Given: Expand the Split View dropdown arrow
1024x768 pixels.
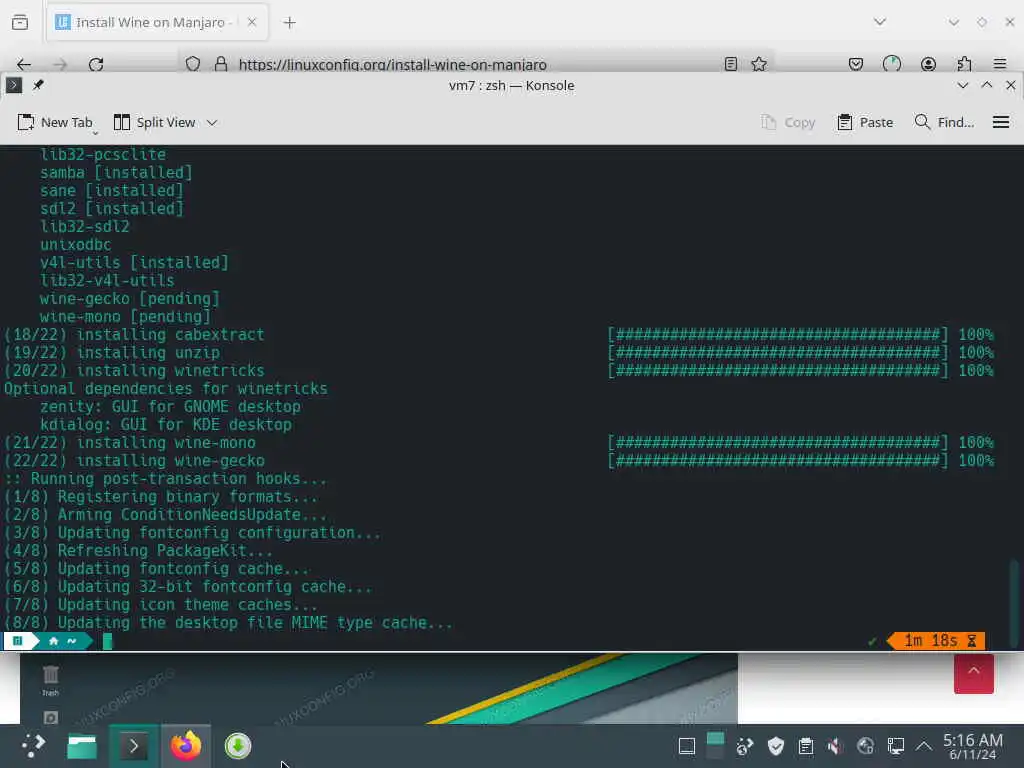Looking at the screenshot, I should point(212,123).
